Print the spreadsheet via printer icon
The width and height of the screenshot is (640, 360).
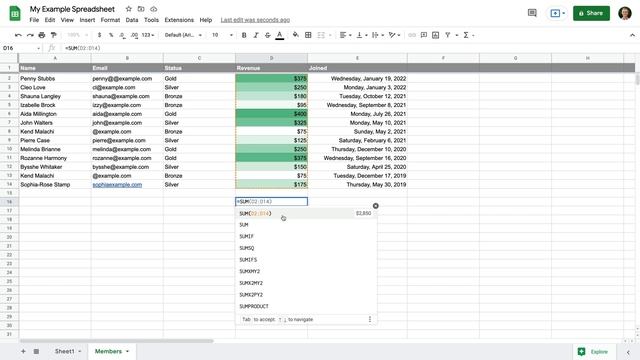(42, 35)
